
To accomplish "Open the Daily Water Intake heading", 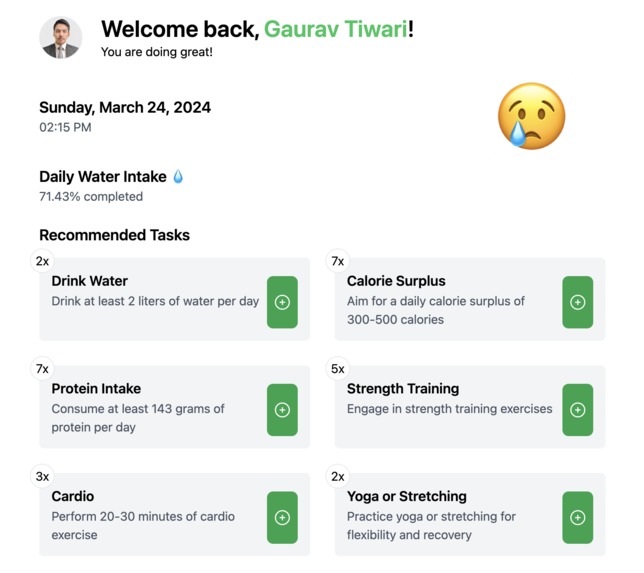I will [x=103, y=177].
